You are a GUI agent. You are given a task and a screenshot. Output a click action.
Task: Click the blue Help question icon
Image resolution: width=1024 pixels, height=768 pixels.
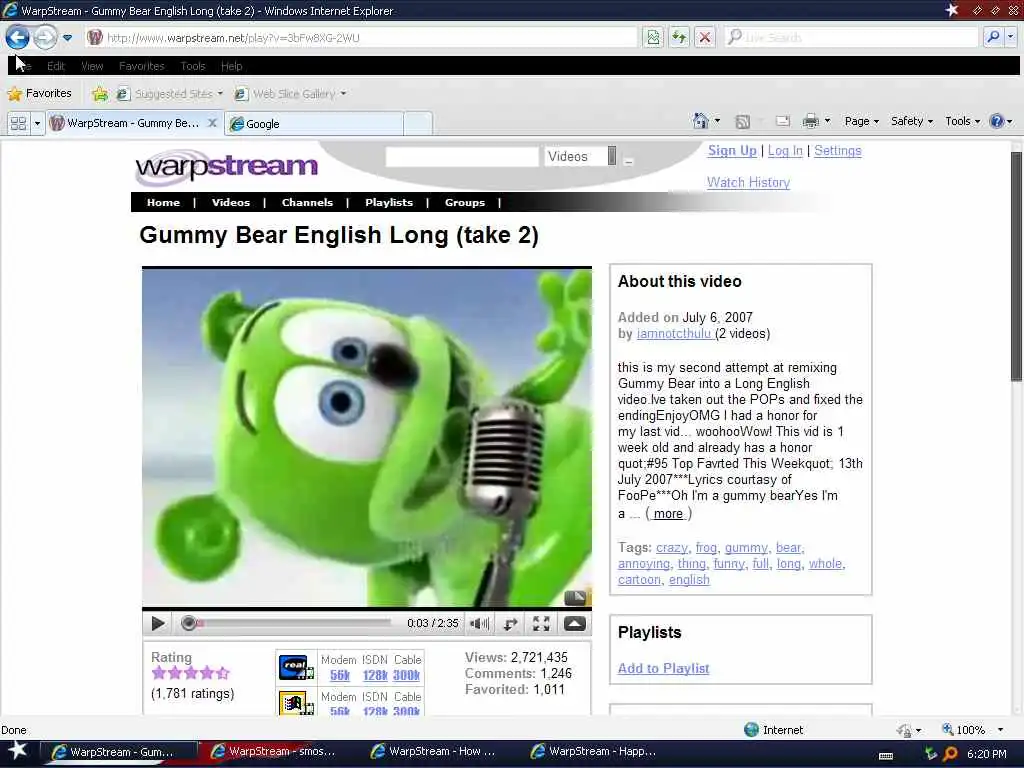997,121
